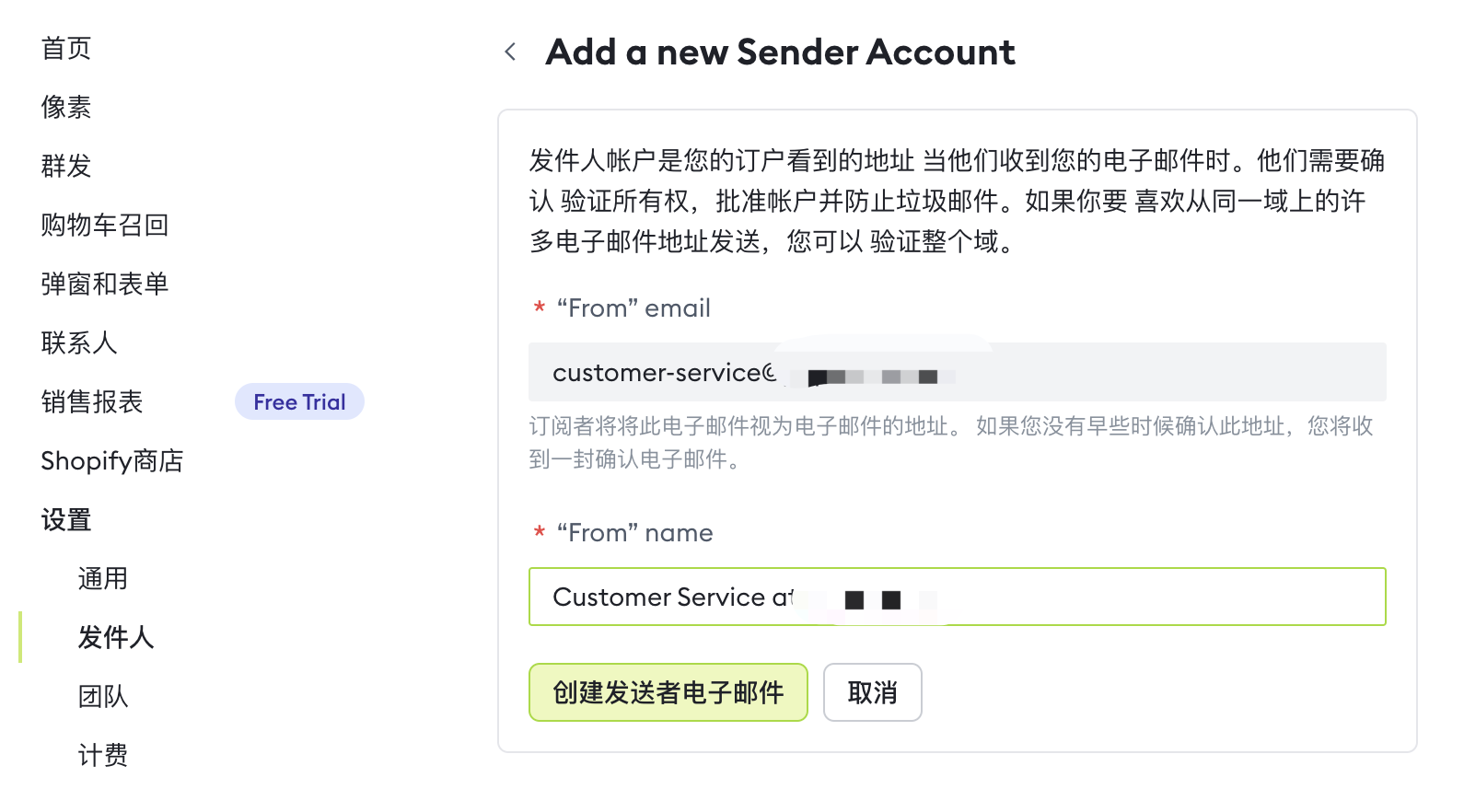Select 发件人 sender submenu item
This screenshot has width=1464, height=812.
[116, 638]
